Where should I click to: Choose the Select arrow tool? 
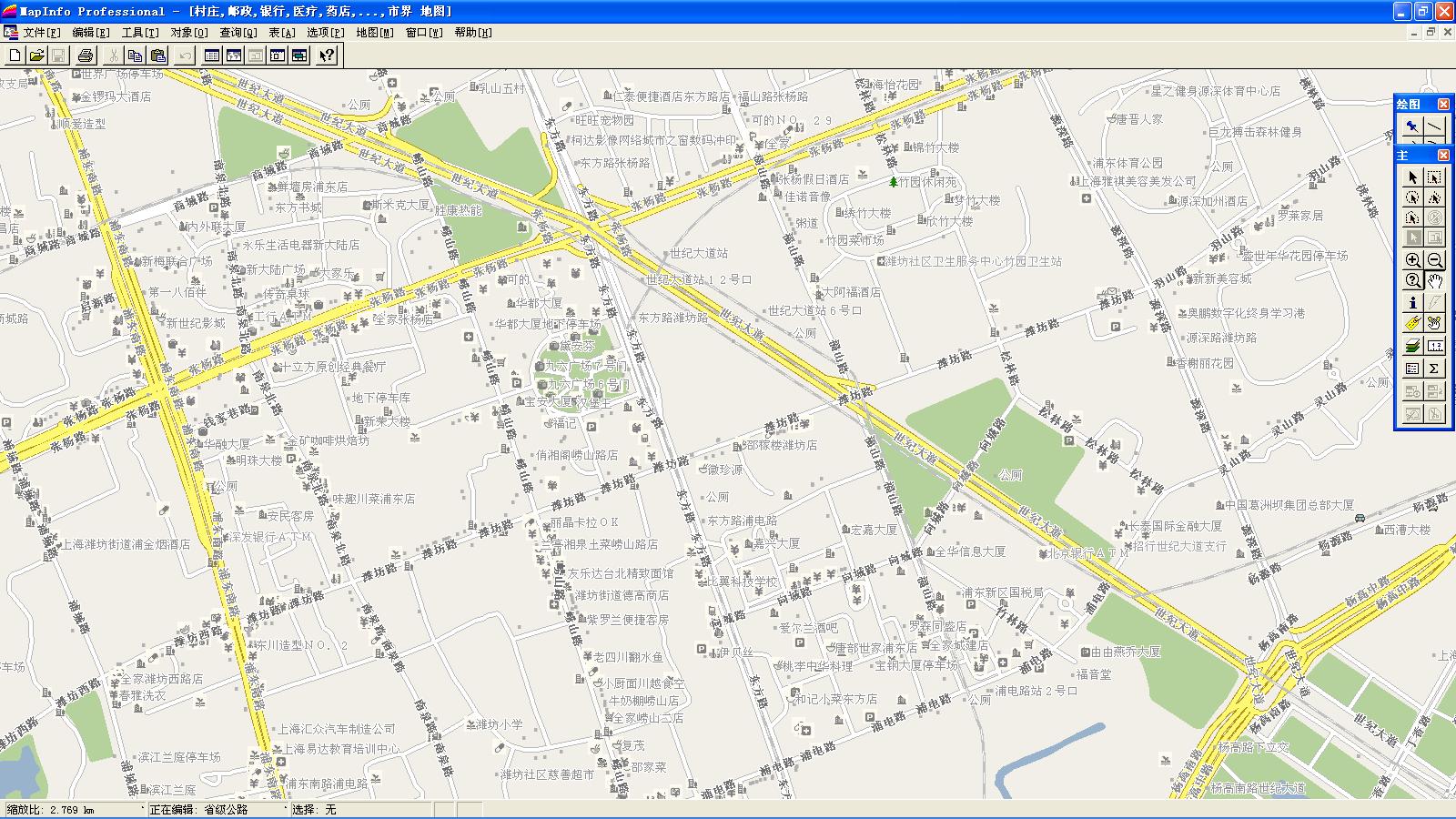(x=1412, y=177)
